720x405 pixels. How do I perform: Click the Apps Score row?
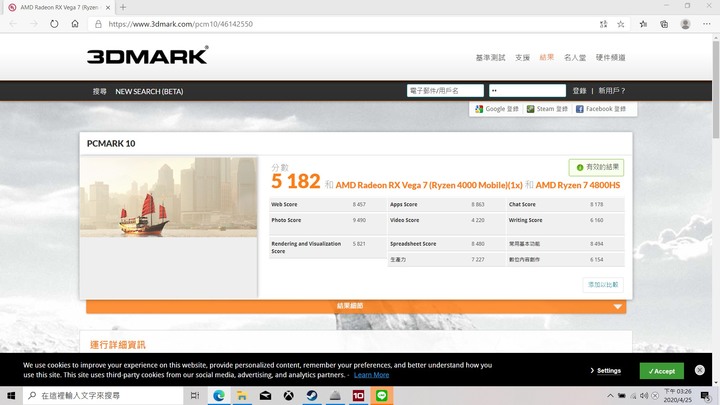[x=447, y=204]
